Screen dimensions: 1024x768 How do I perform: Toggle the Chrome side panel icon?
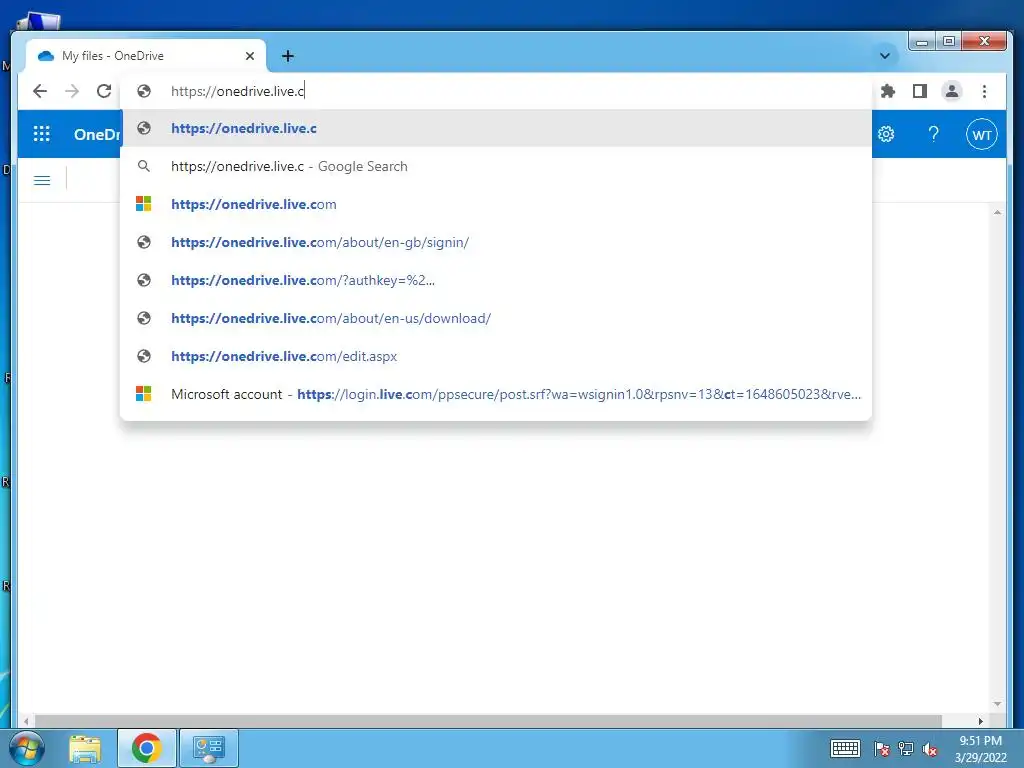pos(920,91)
